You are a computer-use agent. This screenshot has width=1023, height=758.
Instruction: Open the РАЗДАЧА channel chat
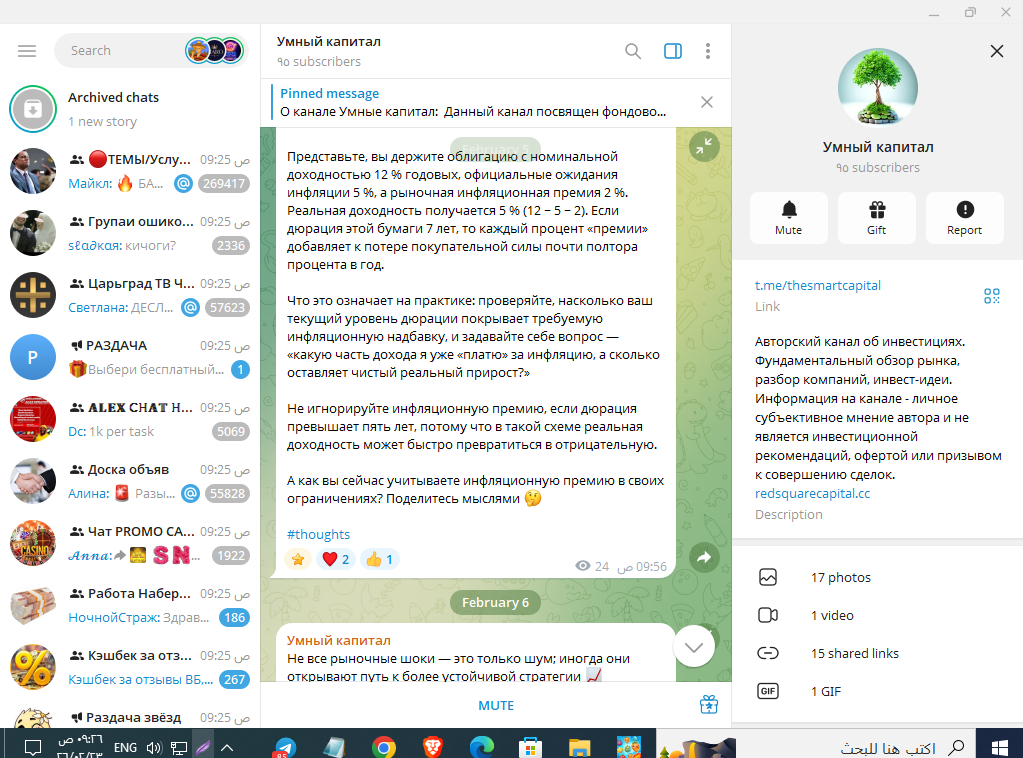coord(130,357)
